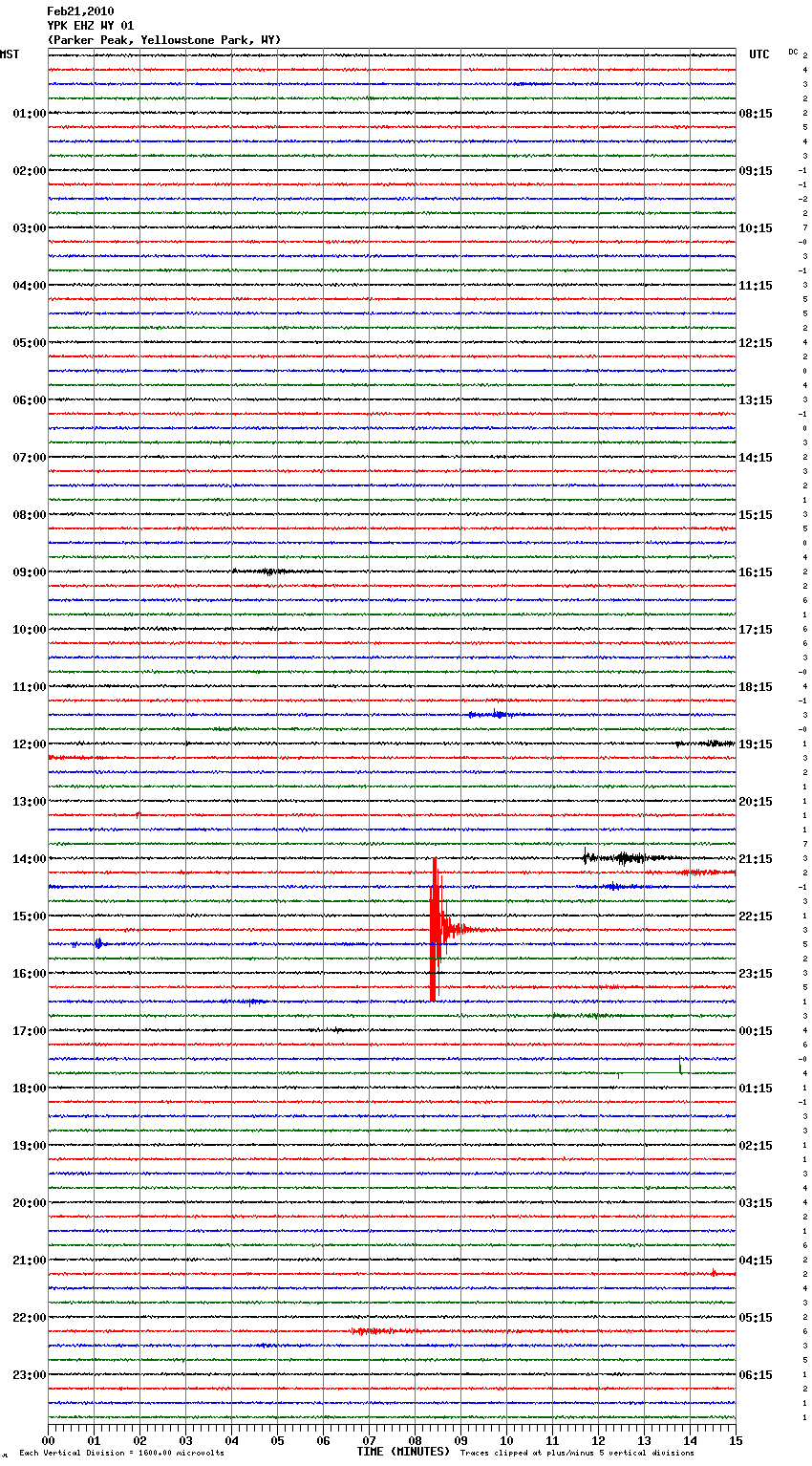The width and height of the screenshot is (812, 1466).
Task: Click the minute 10 axis tick label
Action: click(x=507, y=1440)
